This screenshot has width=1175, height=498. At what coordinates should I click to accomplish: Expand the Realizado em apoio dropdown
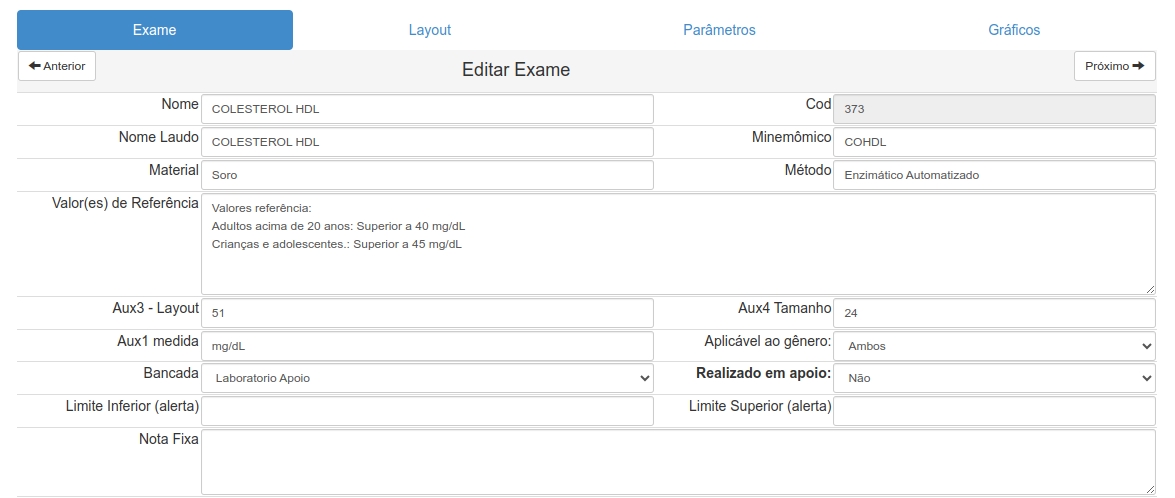click(993, 379)
